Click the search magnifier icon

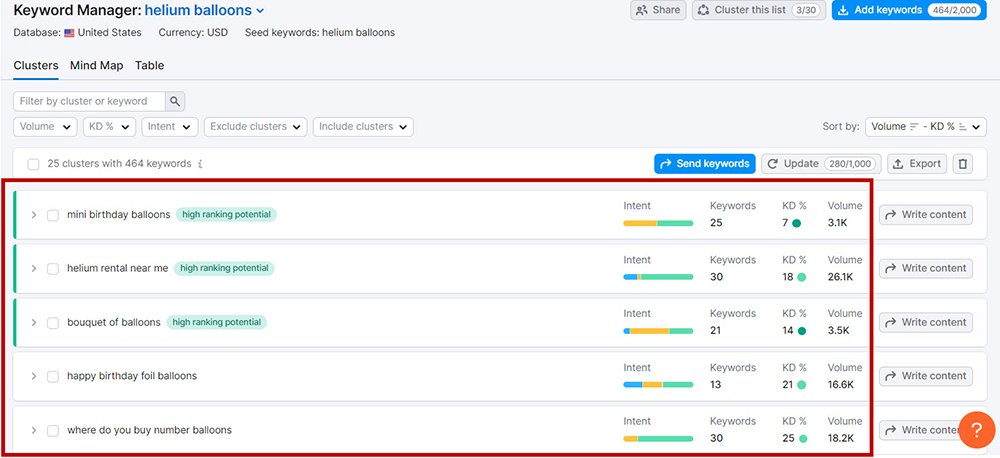pos(175,101)
